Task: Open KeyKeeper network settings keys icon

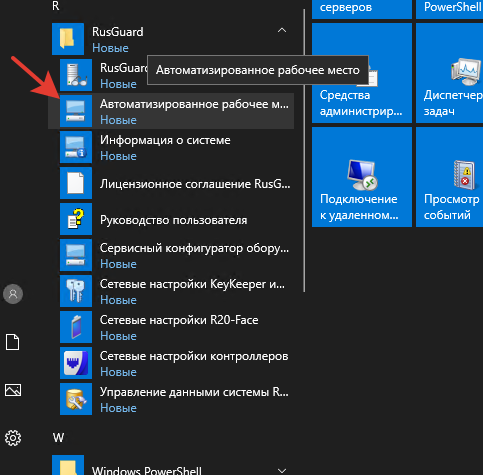Action: point(76,291)
